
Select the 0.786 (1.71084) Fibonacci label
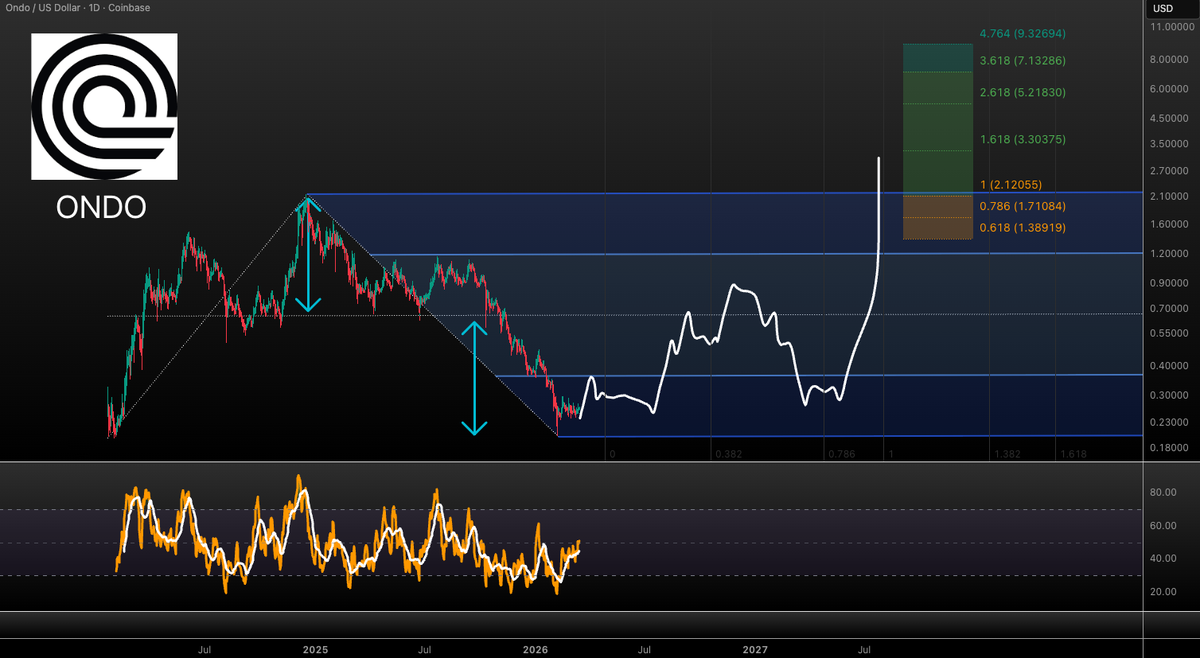point(1022,206)
